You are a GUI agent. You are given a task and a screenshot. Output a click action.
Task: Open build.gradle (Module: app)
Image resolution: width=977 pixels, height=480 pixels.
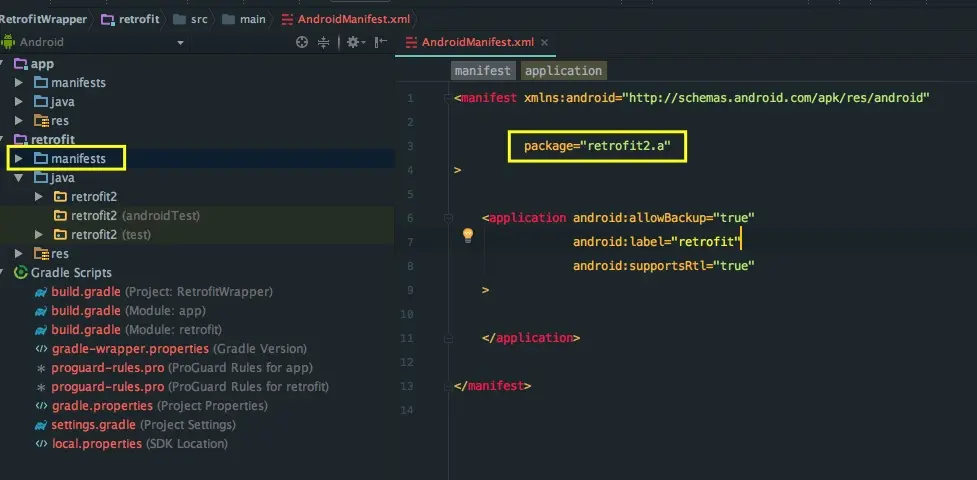coord(128,310)
